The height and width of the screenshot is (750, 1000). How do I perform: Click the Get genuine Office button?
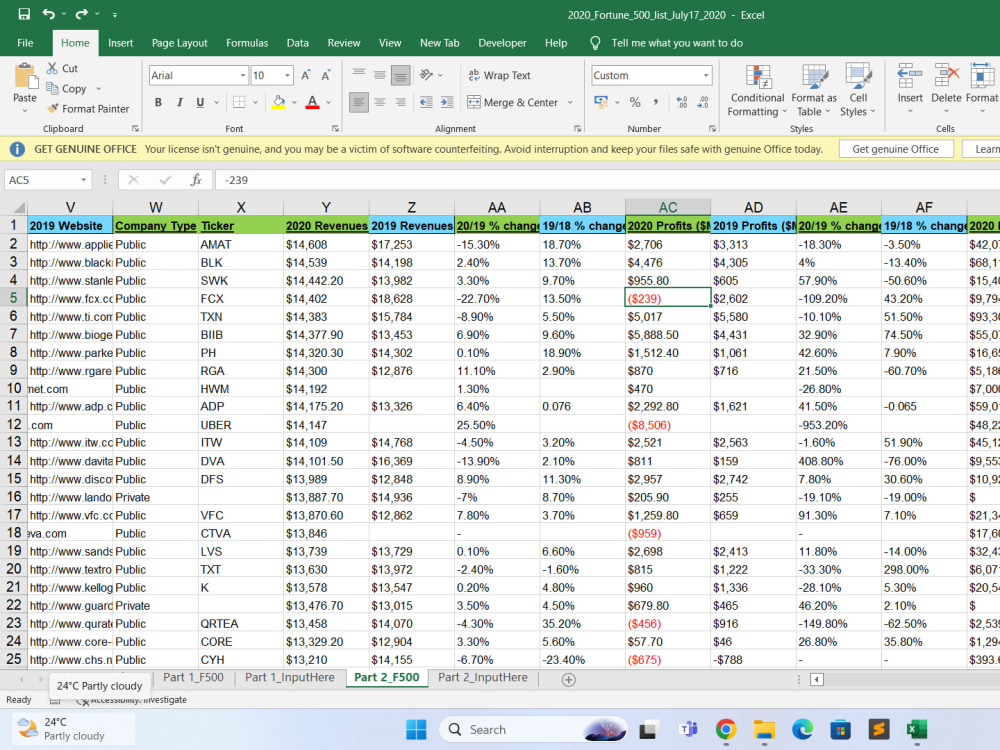pos(896,148)
